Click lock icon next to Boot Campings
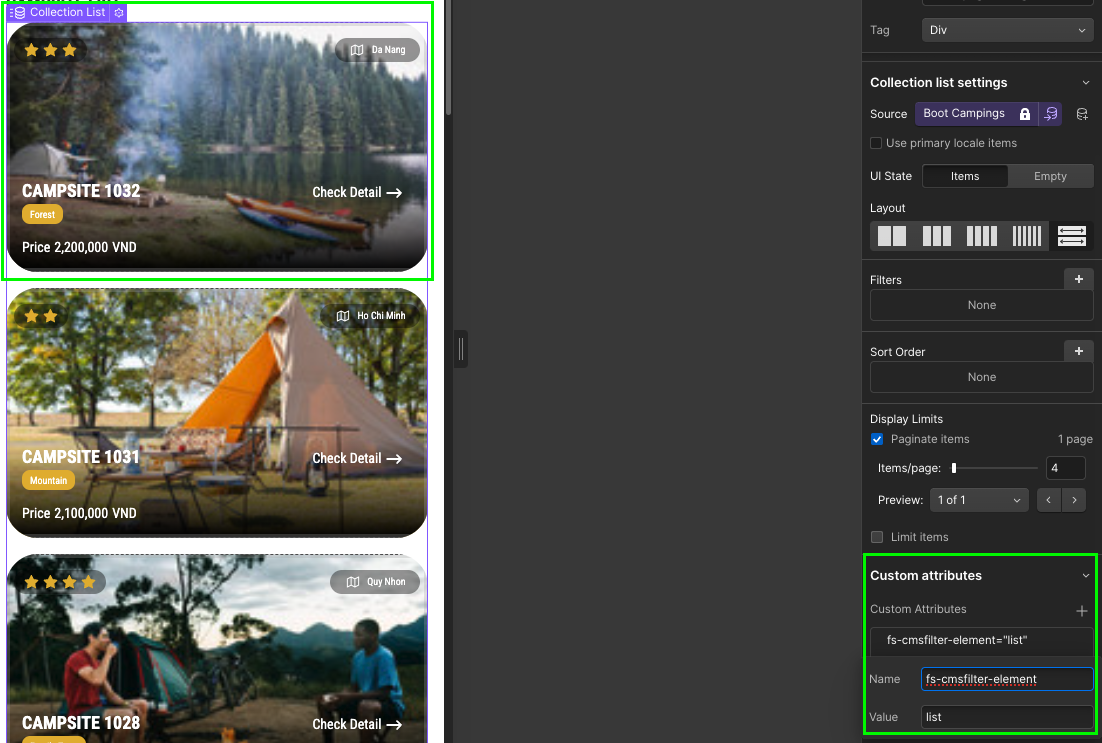 [1025, 114]
